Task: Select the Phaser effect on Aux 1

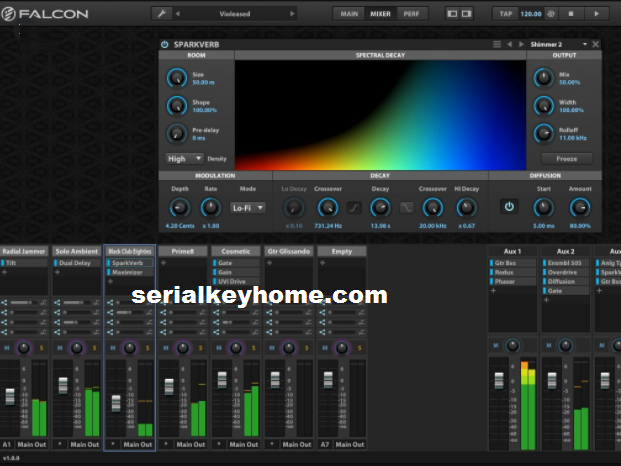Action: [512, 282]
